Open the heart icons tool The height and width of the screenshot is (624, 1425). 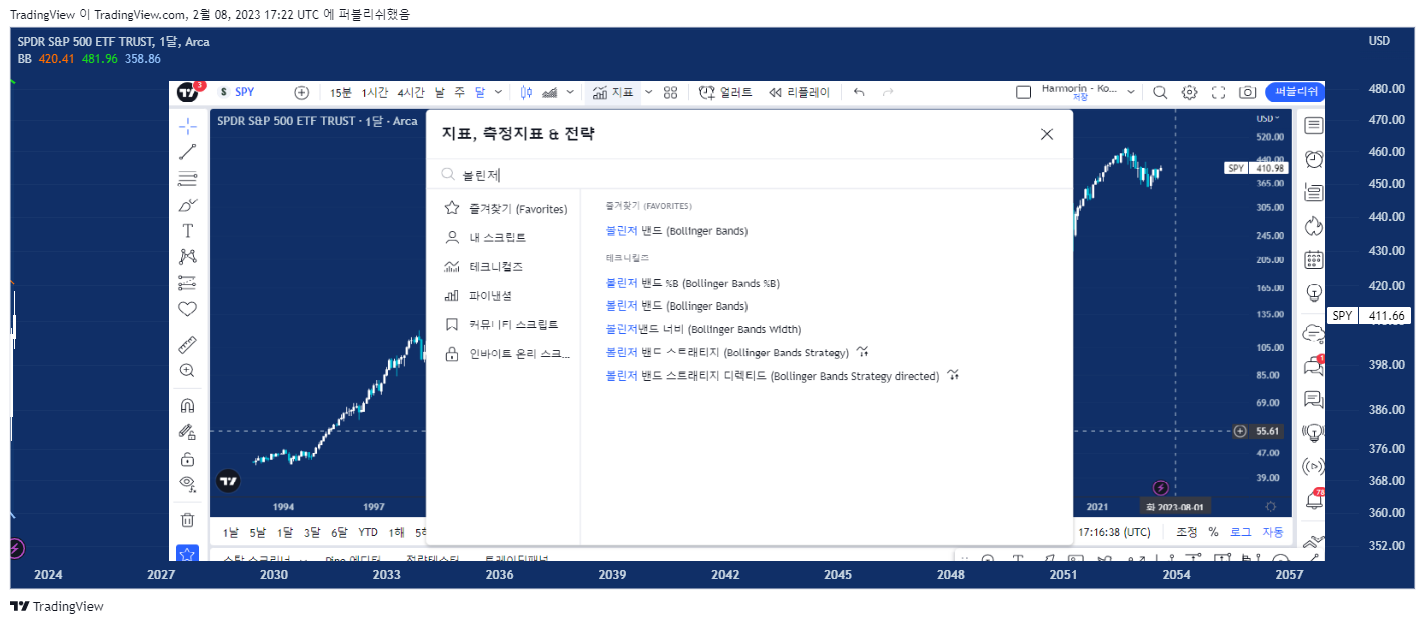point(187,309)
